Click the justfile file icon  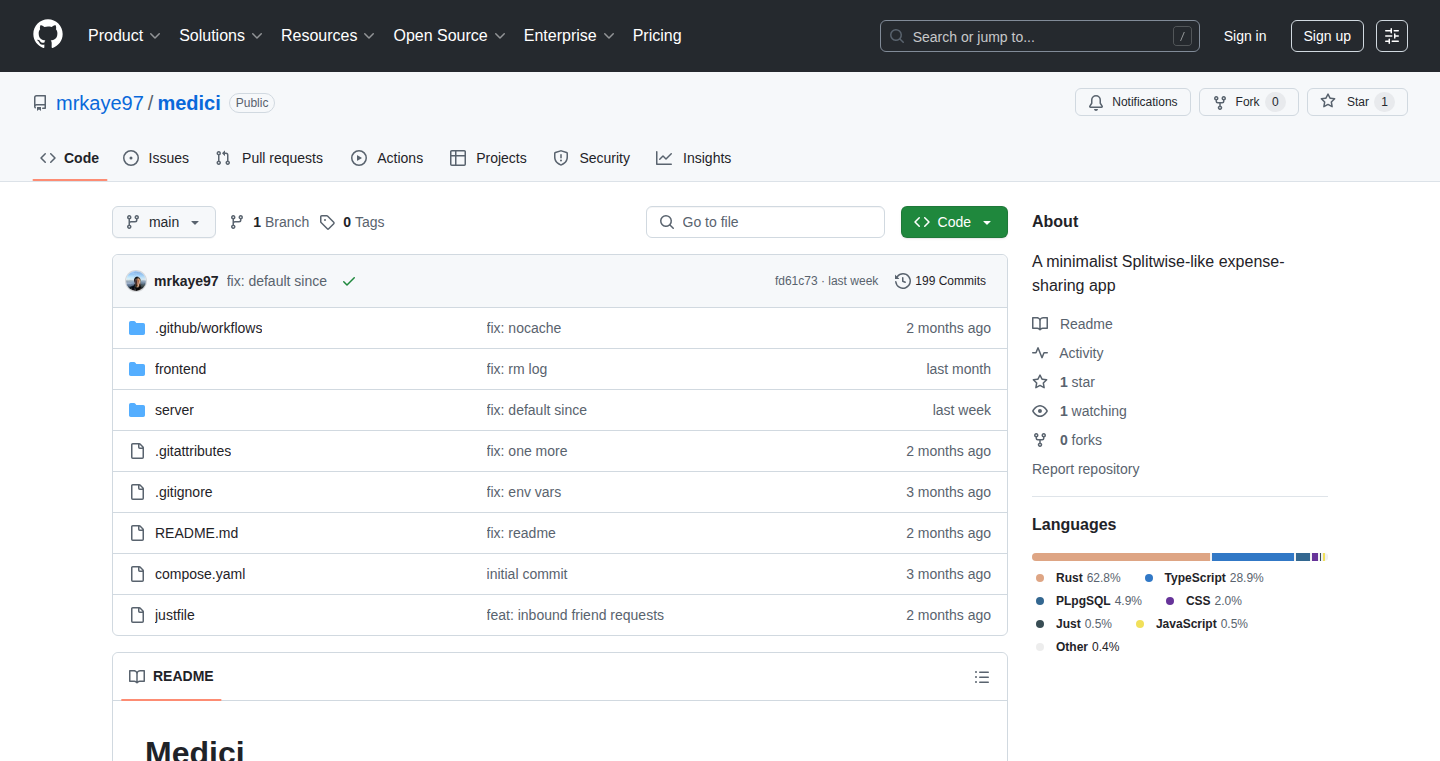pyautogui.click(x=137, y=615)
